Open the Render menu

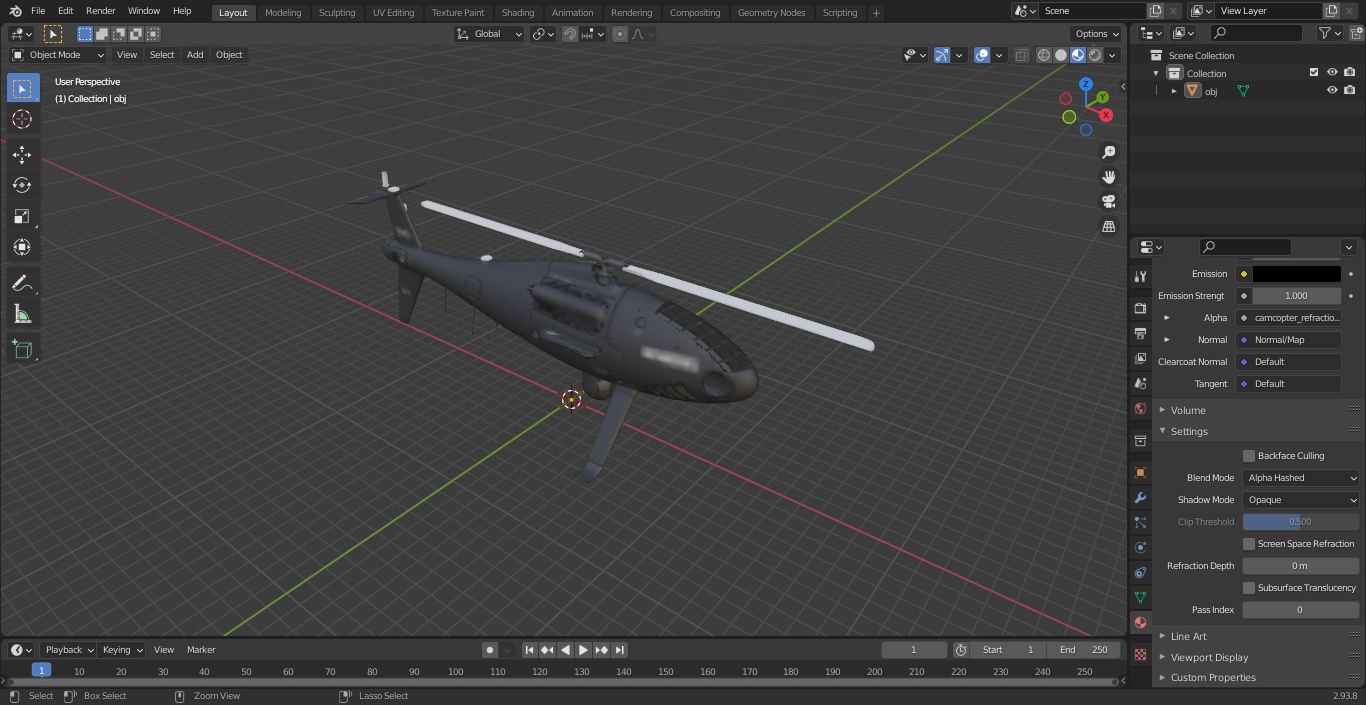coord(100,11)
